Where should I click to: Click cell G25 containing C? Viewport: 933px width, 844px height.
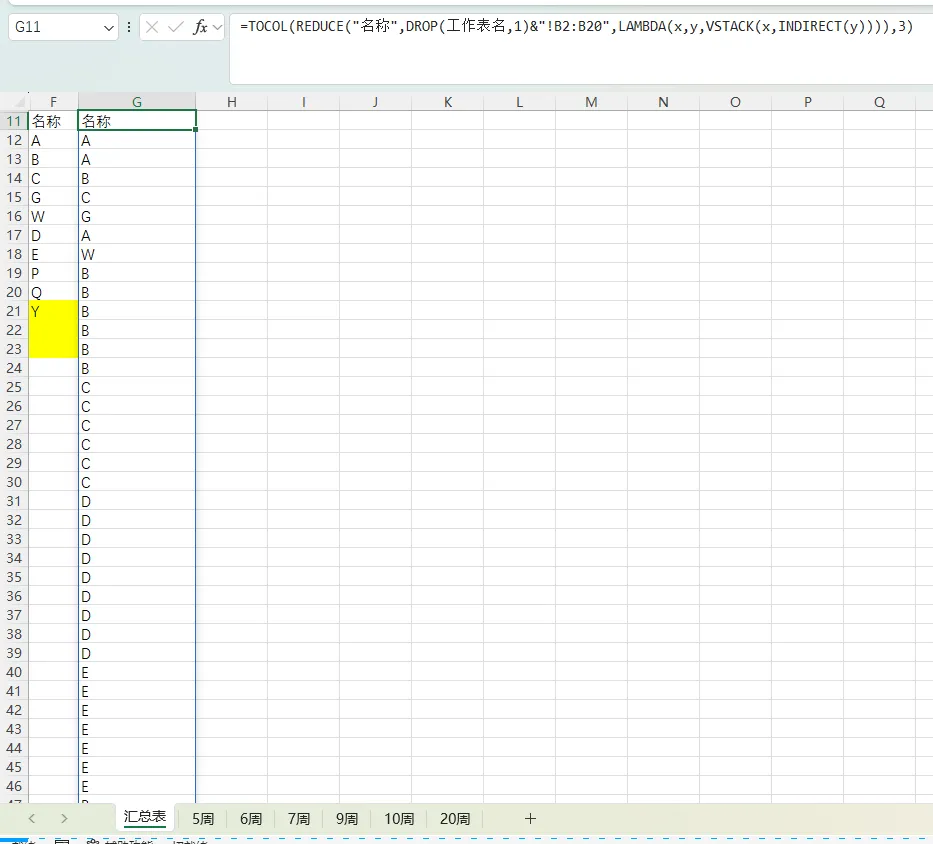tap(137, 387)
